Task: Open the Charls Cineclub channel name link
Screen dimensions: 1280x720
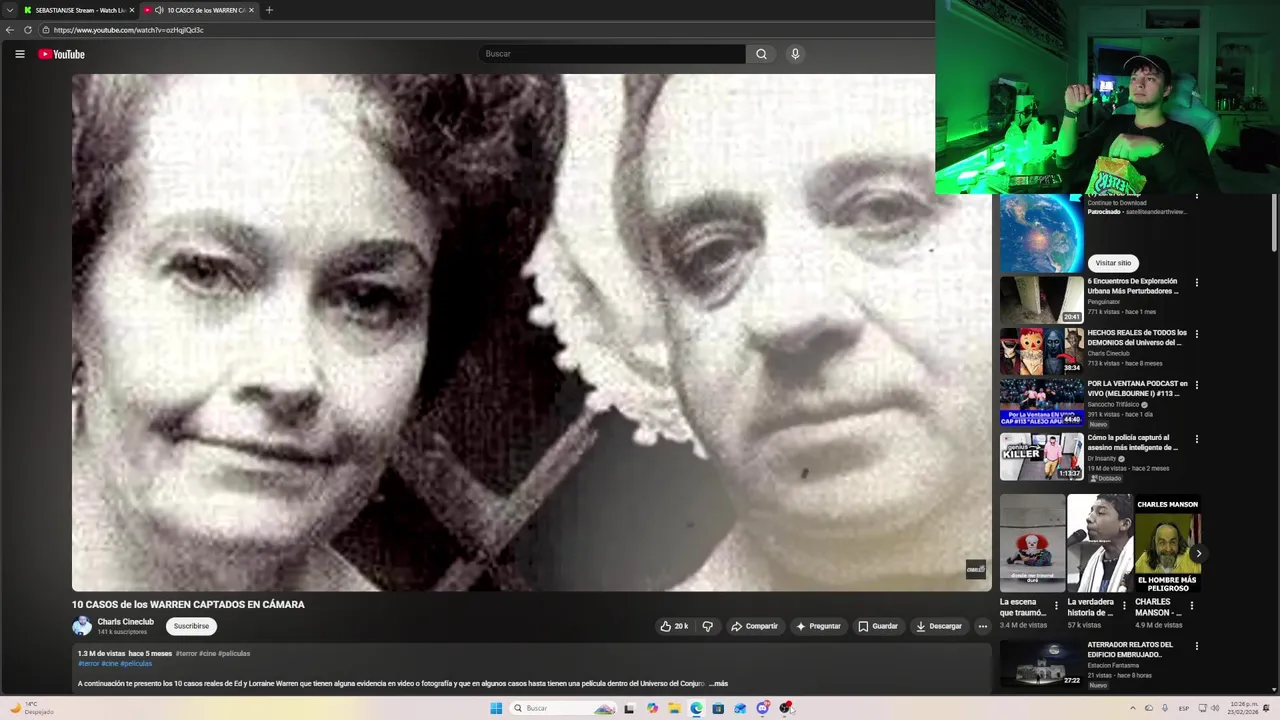Action: [125, 622]
